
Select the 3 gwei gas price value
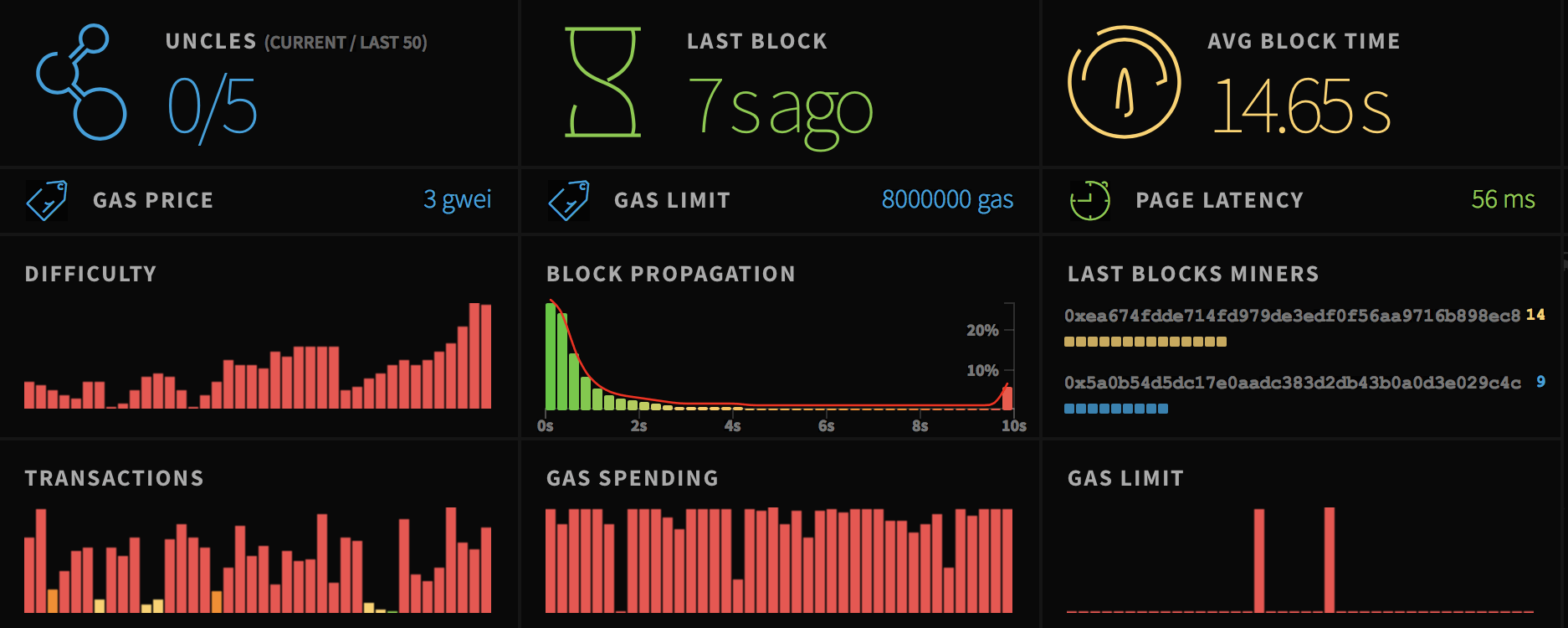pyautogui.click(x=457, y=199)
